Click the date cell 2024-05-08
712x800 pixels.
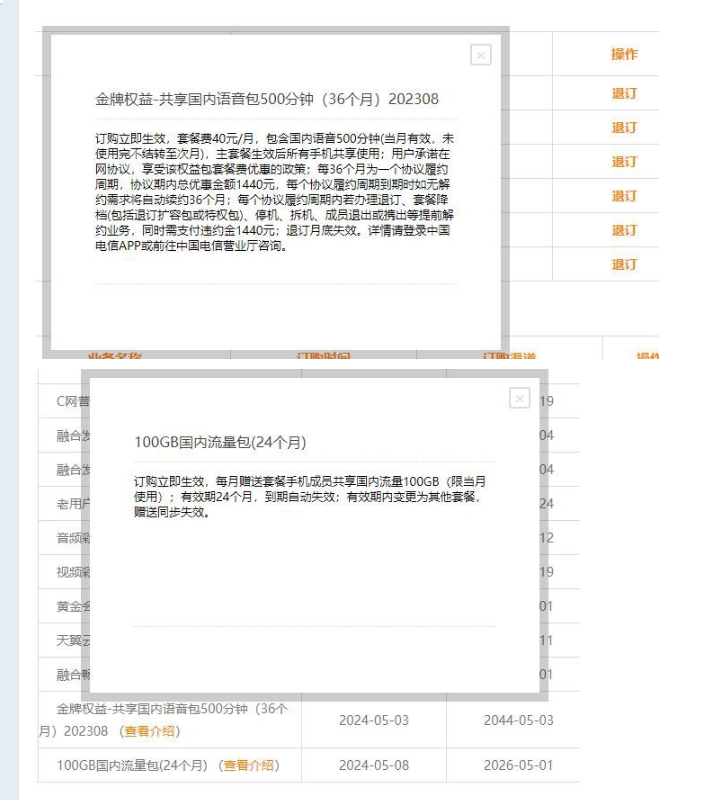click(x=374, y=765)
